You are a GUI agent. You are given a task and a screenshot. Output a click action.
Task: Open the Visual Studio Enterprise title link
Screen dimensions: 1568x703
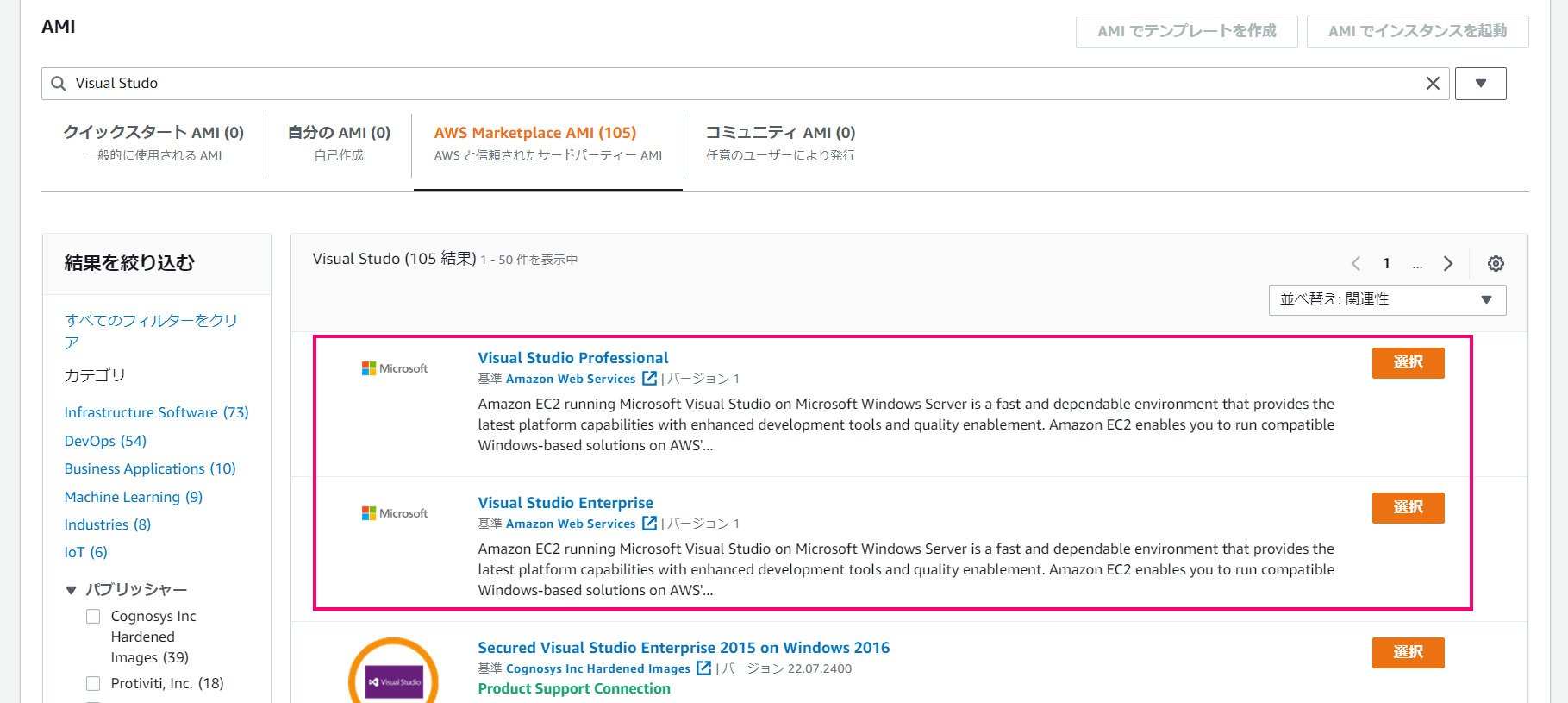coord(565,503)
